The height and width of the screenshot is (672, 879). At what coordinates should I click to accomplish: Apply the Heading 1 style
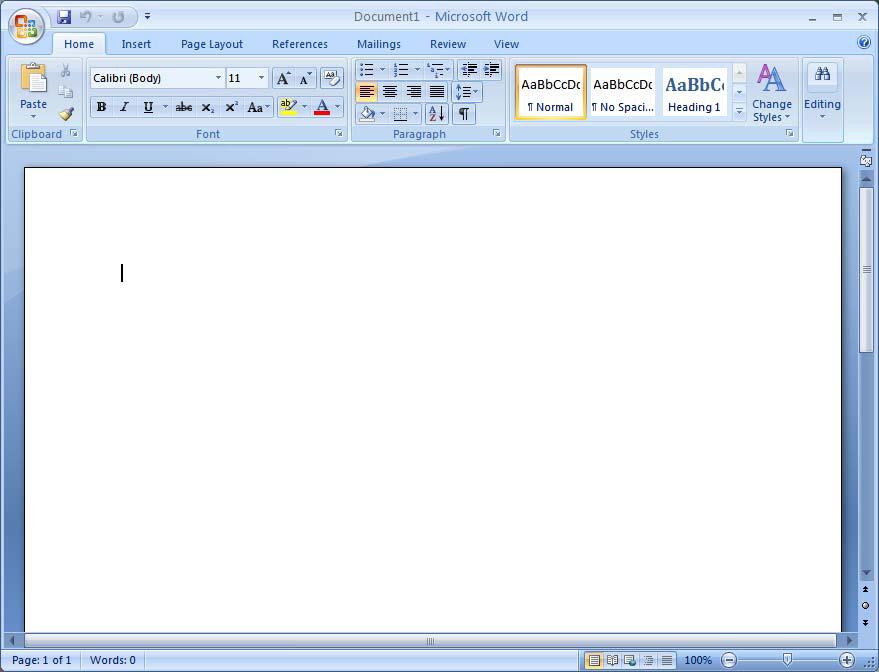pos(694,92)
